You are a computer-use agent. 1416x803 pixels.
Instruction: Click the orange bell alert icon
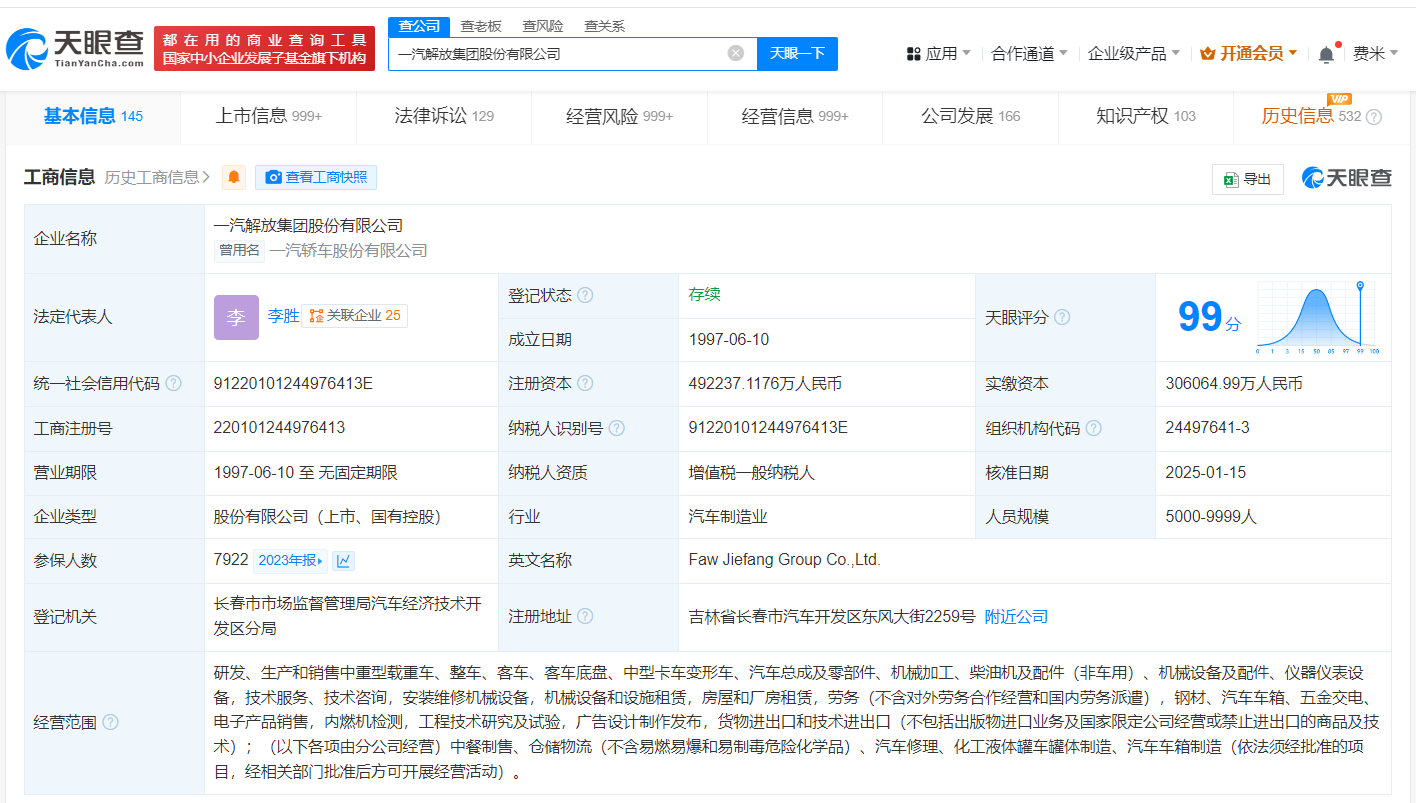click(234, 178)
